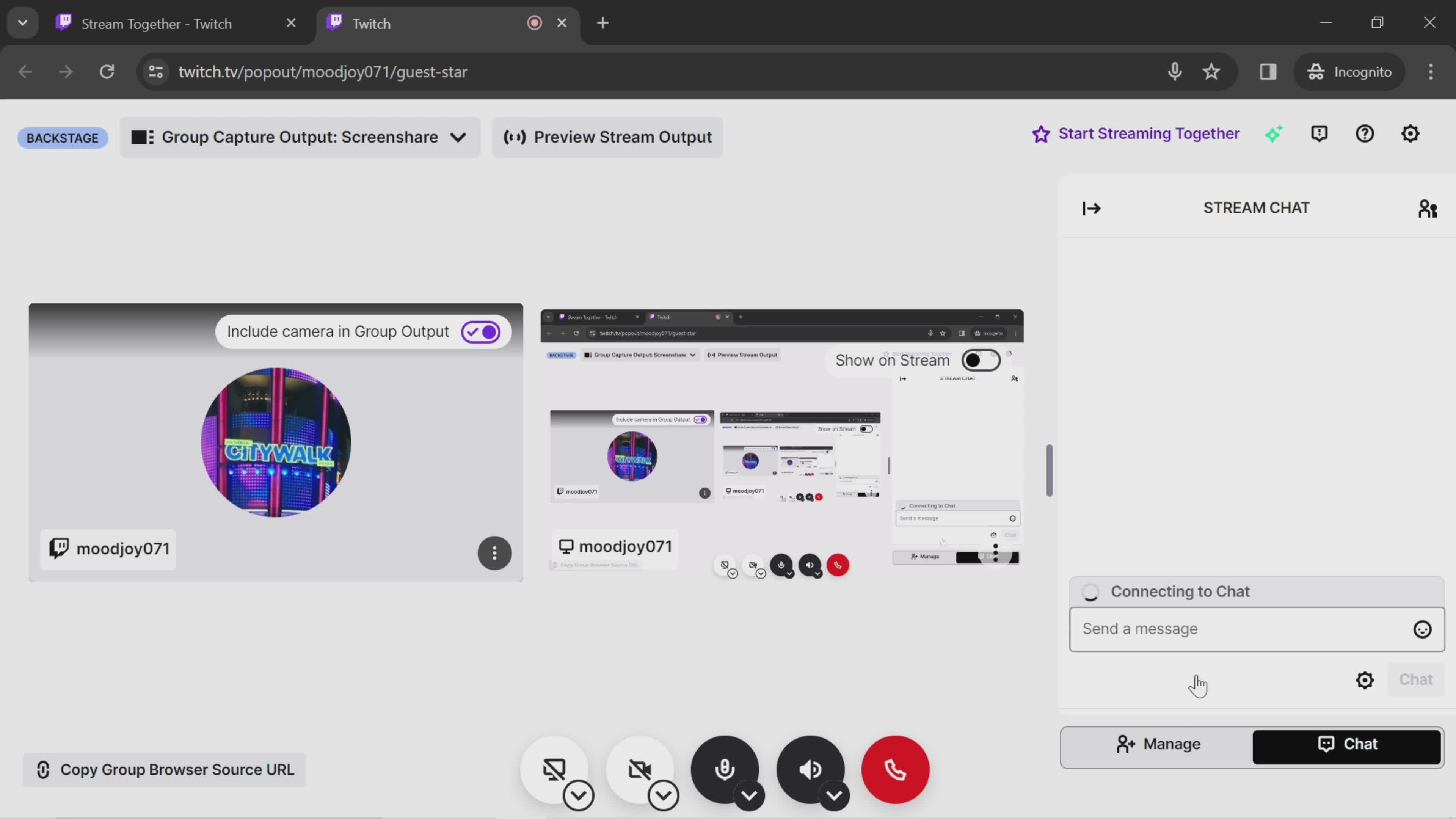Click the browser back arrow

pyautogui.click(x=25, y=72)
